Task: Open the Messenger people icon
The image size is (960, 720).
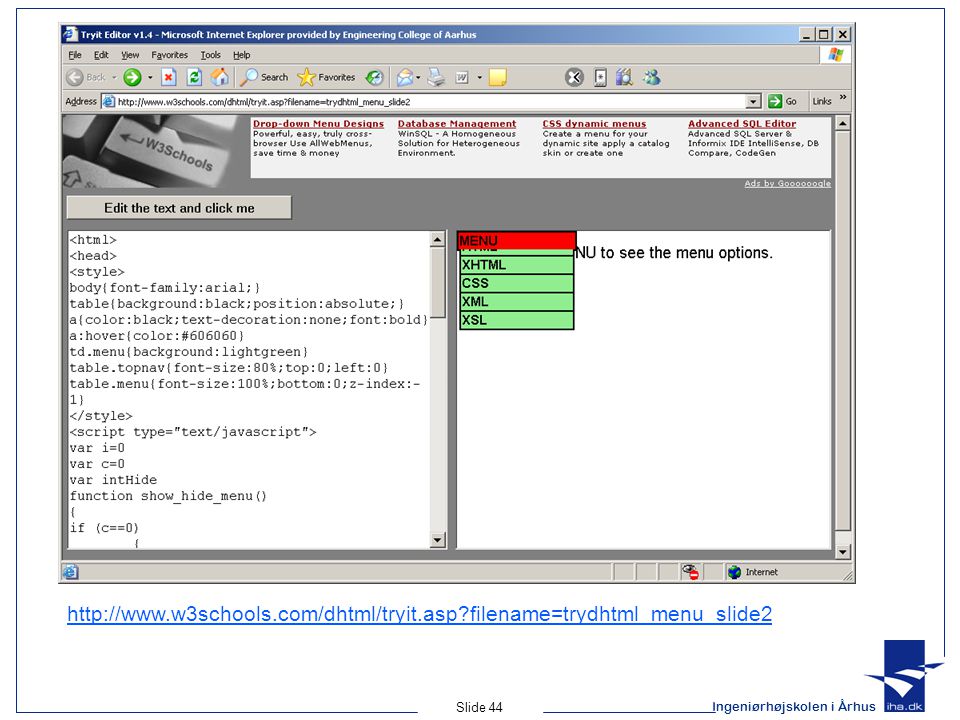Action: click(651, 77)
